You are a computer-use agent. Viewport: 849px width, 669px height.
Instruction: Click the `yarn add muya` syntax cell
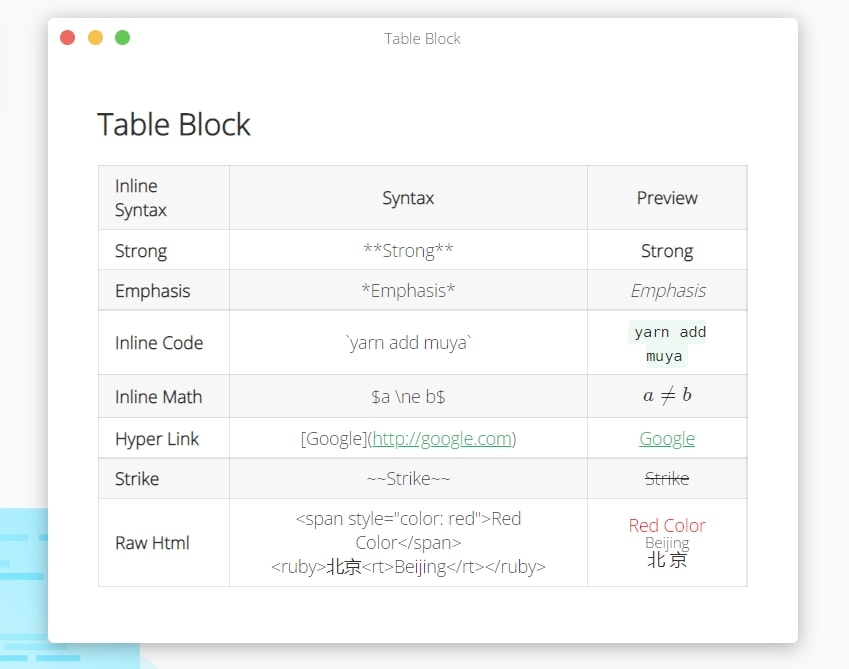point(408,342)
